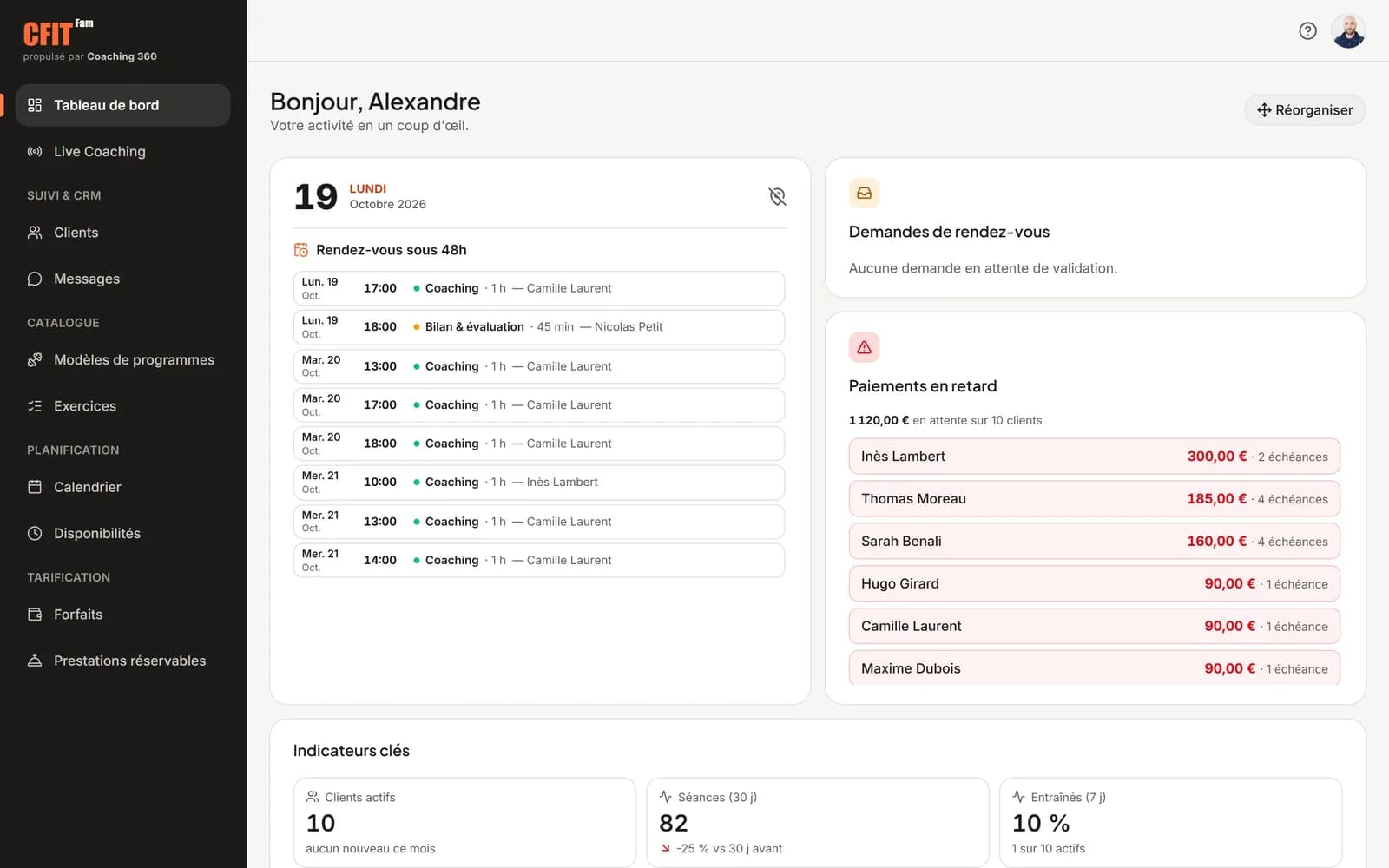Open Camille Laurent overdue payment row
Viewport: 1389px width, 868px height.
pos(1095,627)
